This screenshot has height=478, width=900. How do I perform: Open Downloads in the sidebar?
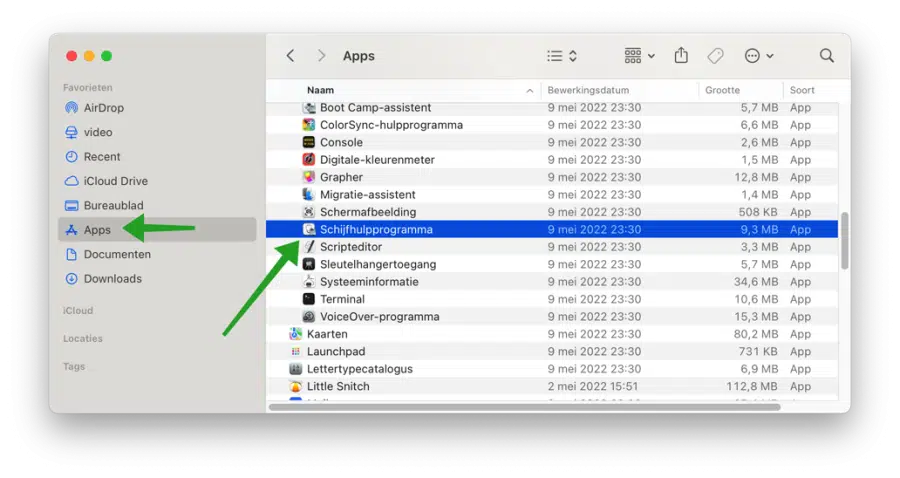(x=157, y=278)
